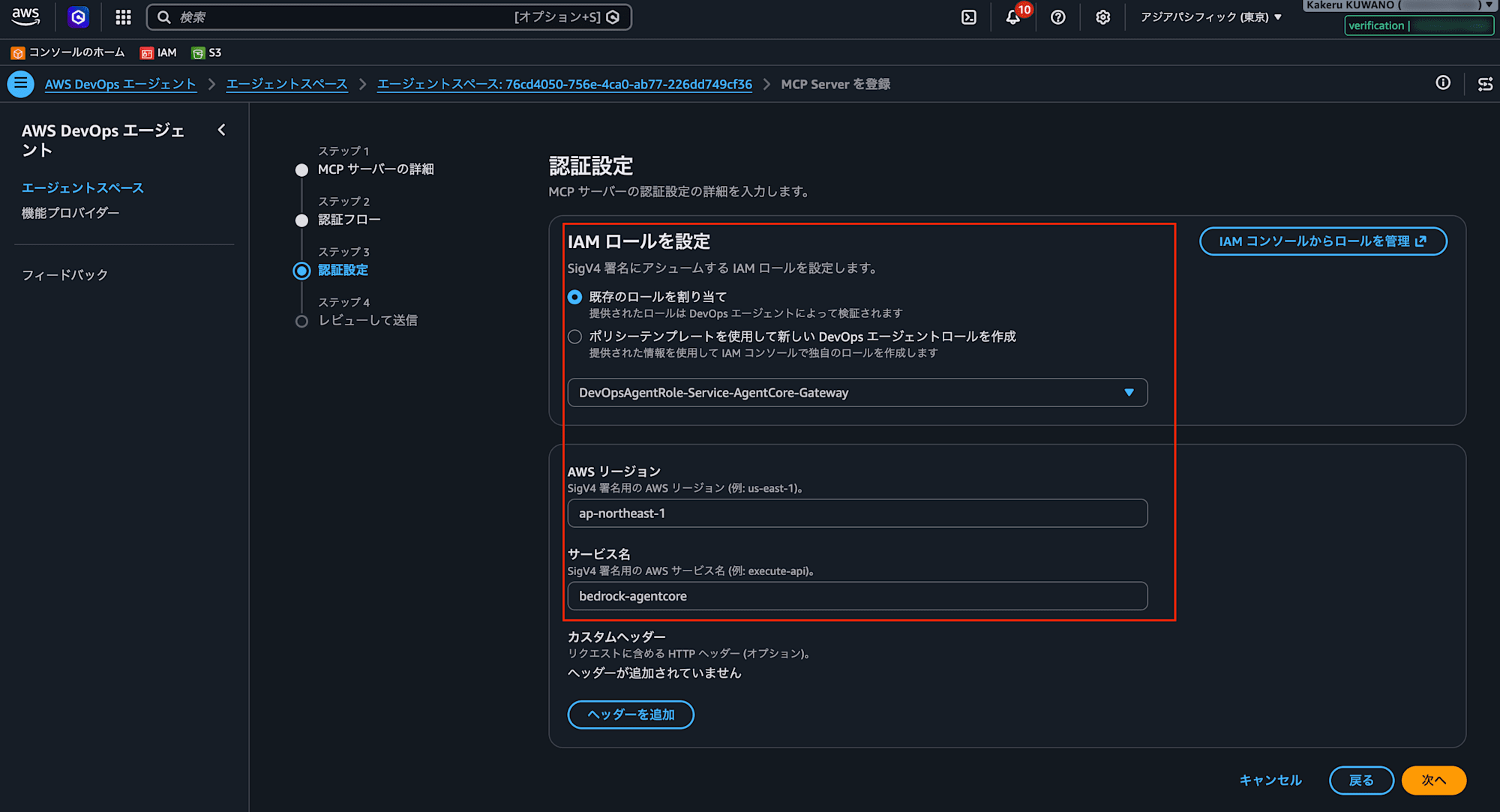
Task: Go to 機能プロバイダー in side navigation
Action: tap(70, 213)
